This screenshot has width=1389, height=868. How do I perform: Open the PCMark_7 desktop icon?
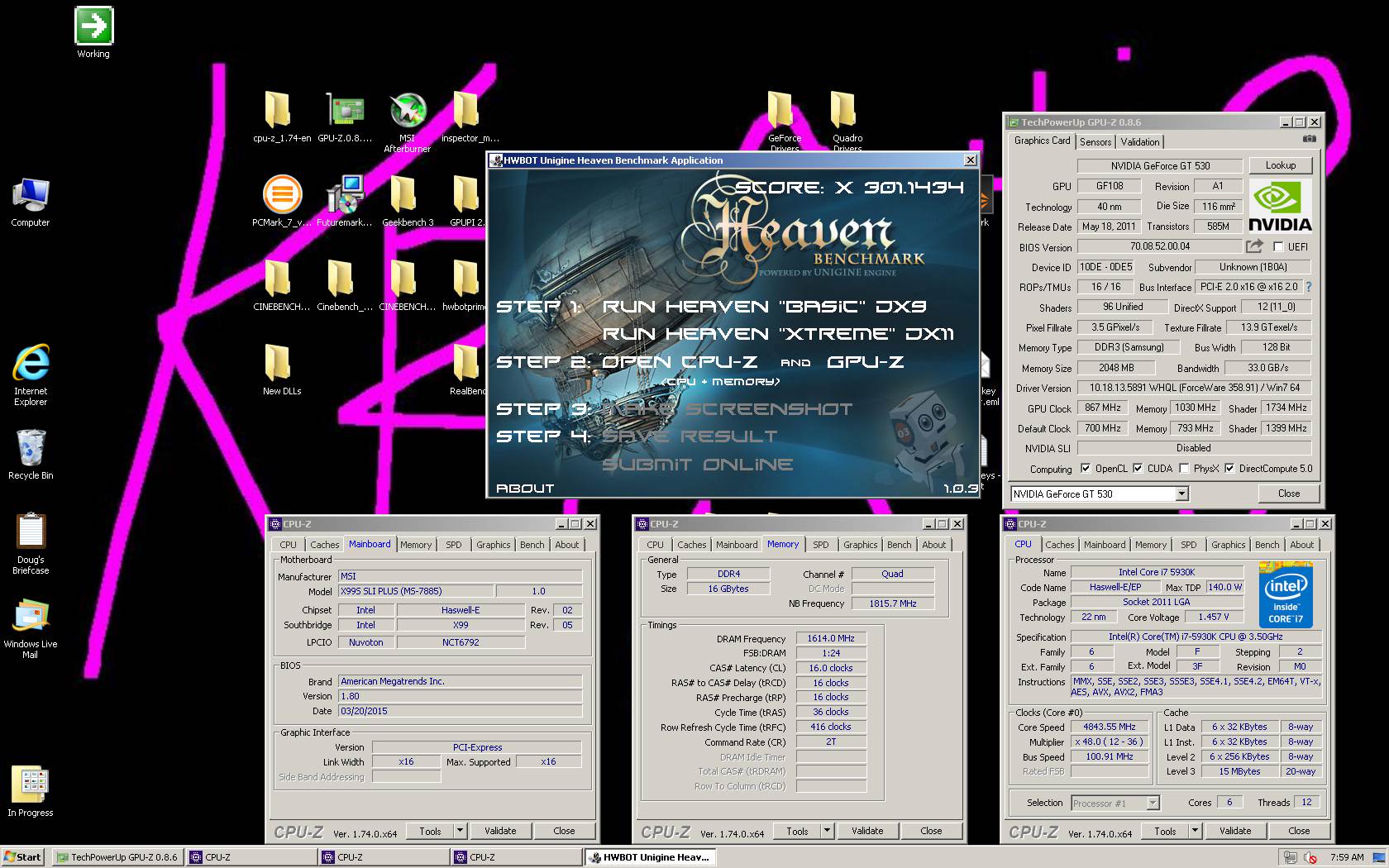[x=282, y=195]
